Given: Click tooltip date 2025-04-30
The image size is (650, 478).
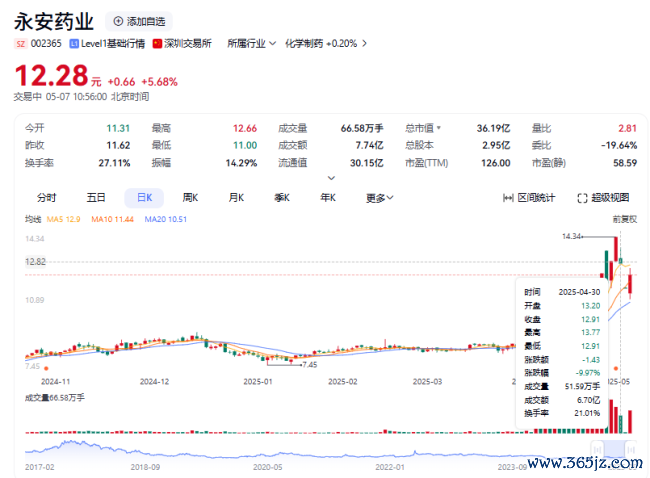Looking at the screenshot, I should (579, 292).
